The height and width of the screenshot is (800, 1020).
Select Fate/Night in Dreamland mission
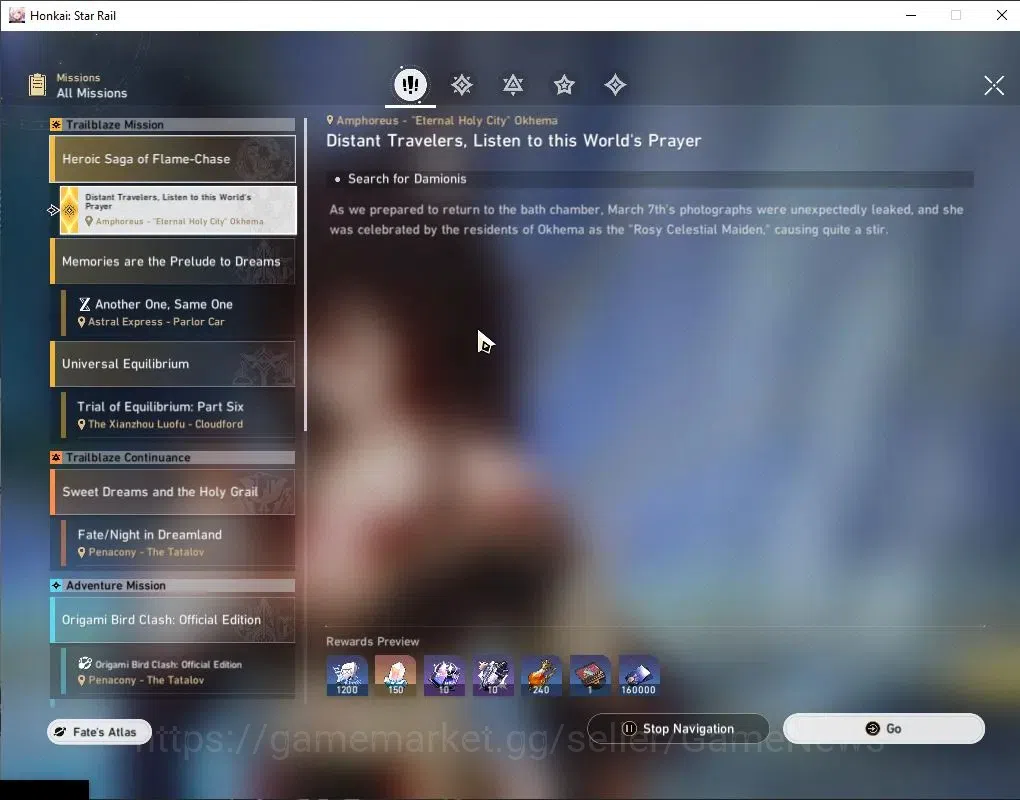(178, 542)
